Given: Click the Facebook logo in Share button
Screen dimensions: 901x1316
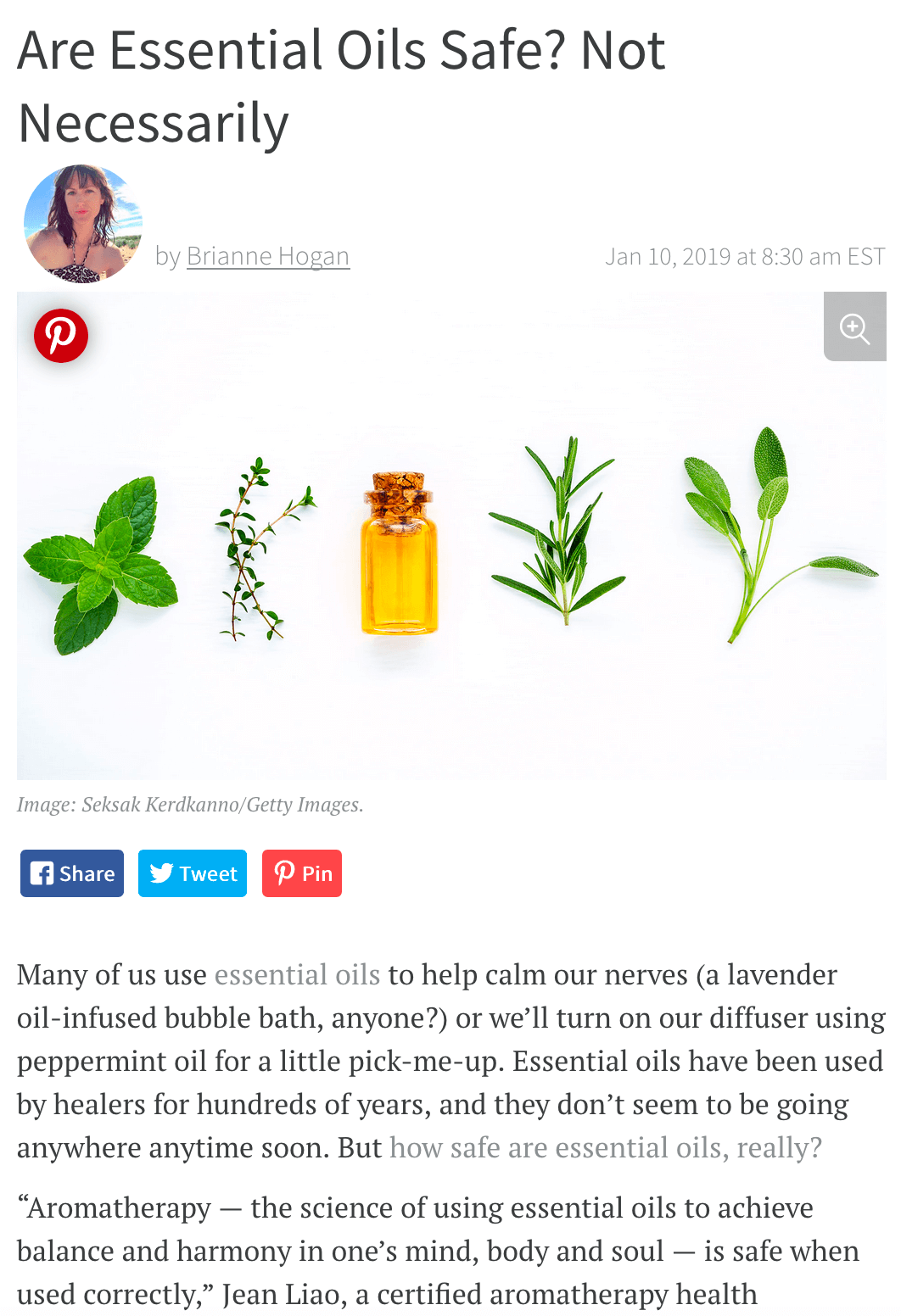Looking at the screenshot, I should click(x=42, y=873).
